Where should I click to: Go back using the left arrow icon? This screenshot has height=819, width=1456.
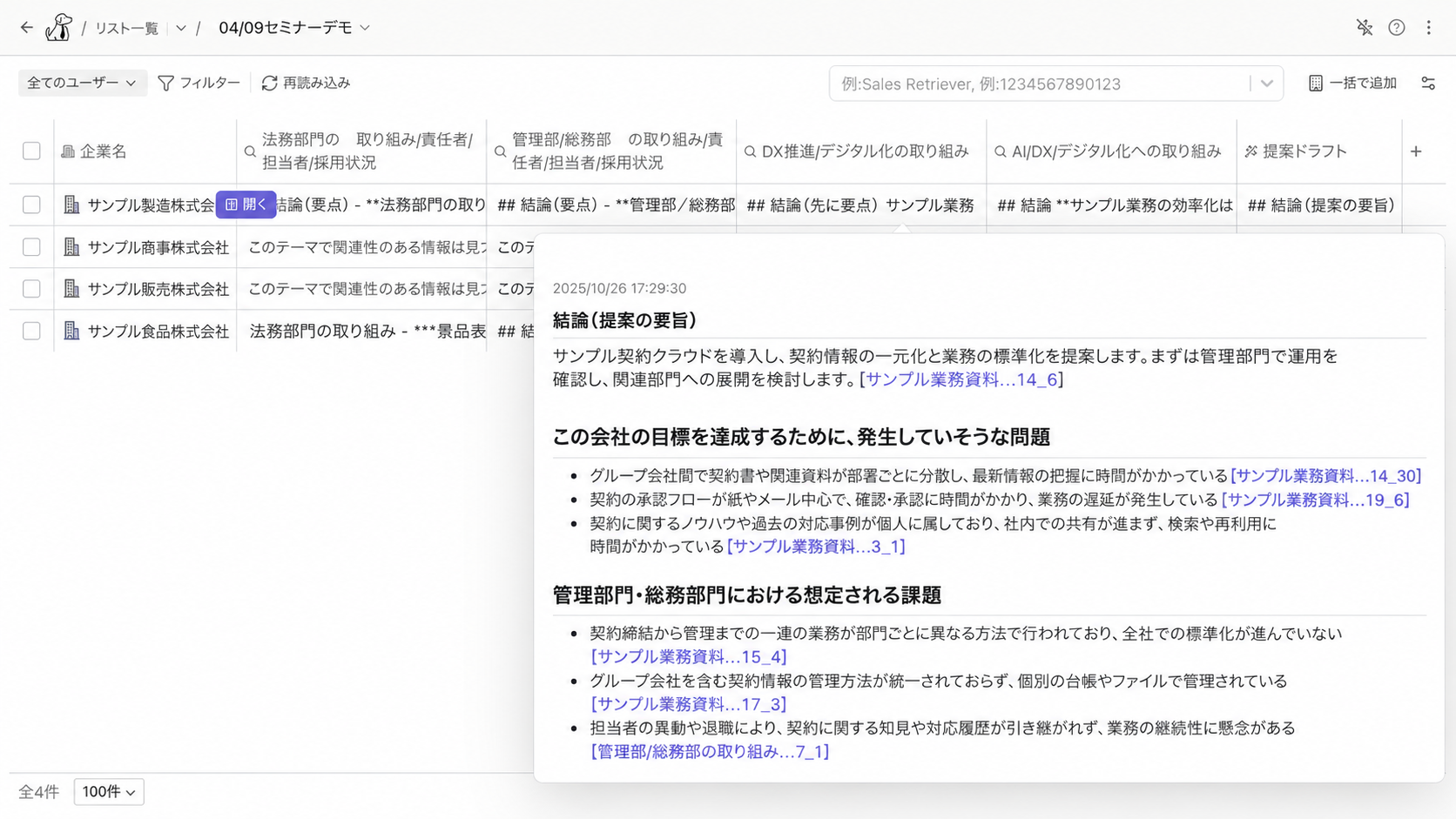[27, 28]
